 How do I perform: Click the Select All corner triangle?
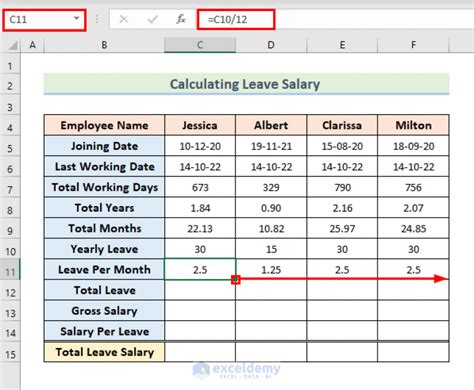pyautogui.click(x=13, y=45)
